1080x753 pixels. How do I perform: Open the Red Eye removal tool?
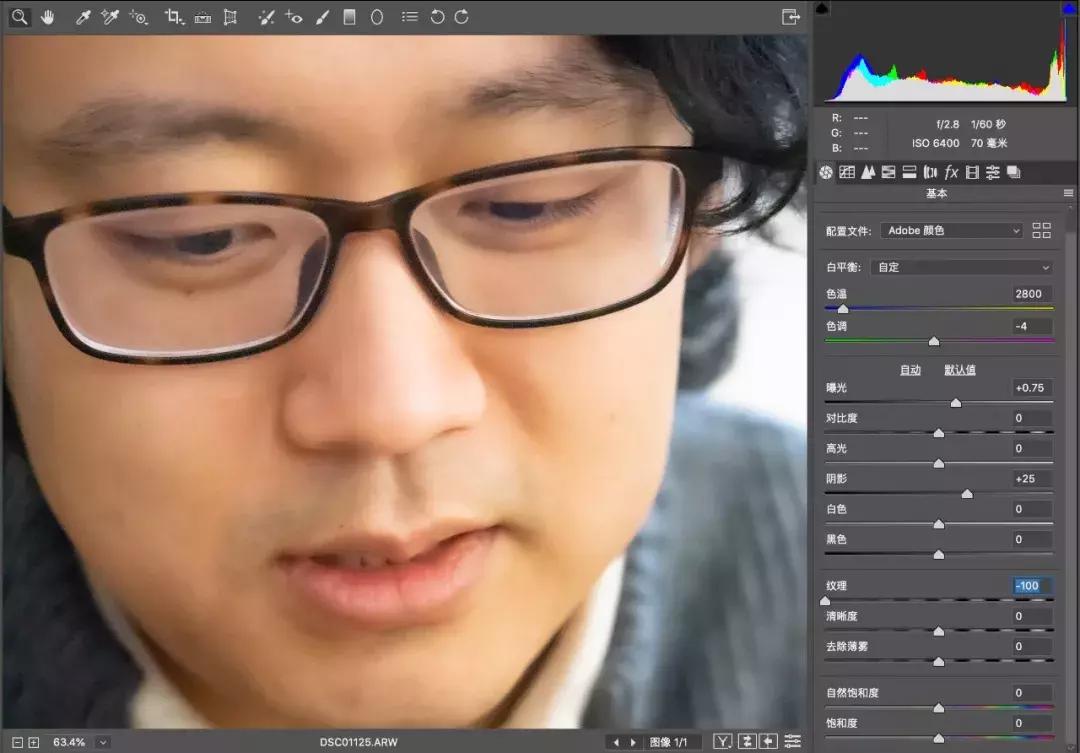(x=293, y=17)
